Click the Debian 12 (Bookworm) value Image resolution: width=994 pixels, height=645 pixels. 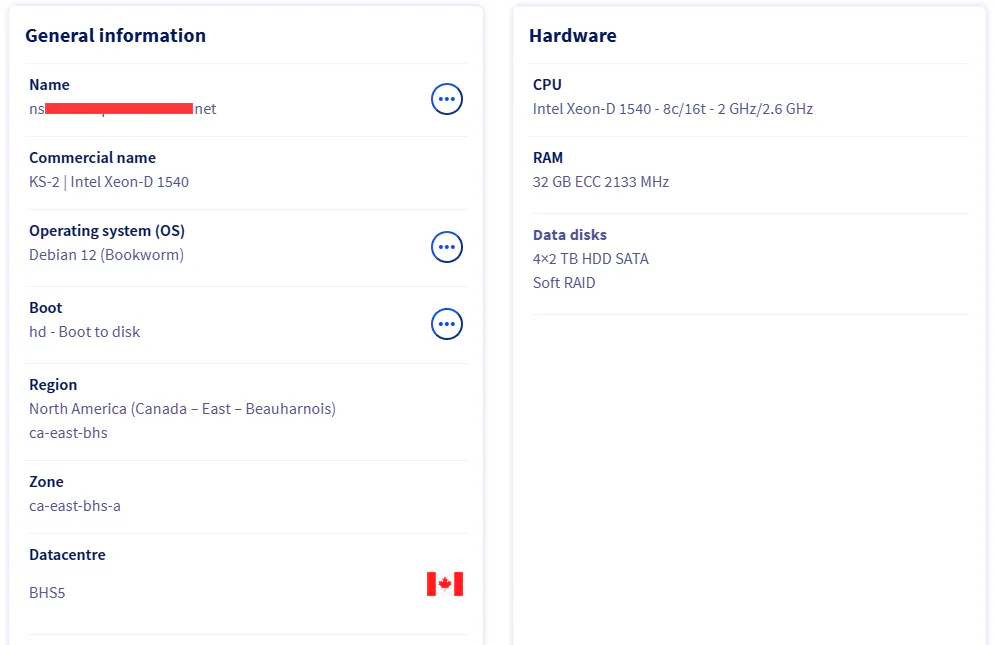[x=106, y=255]
